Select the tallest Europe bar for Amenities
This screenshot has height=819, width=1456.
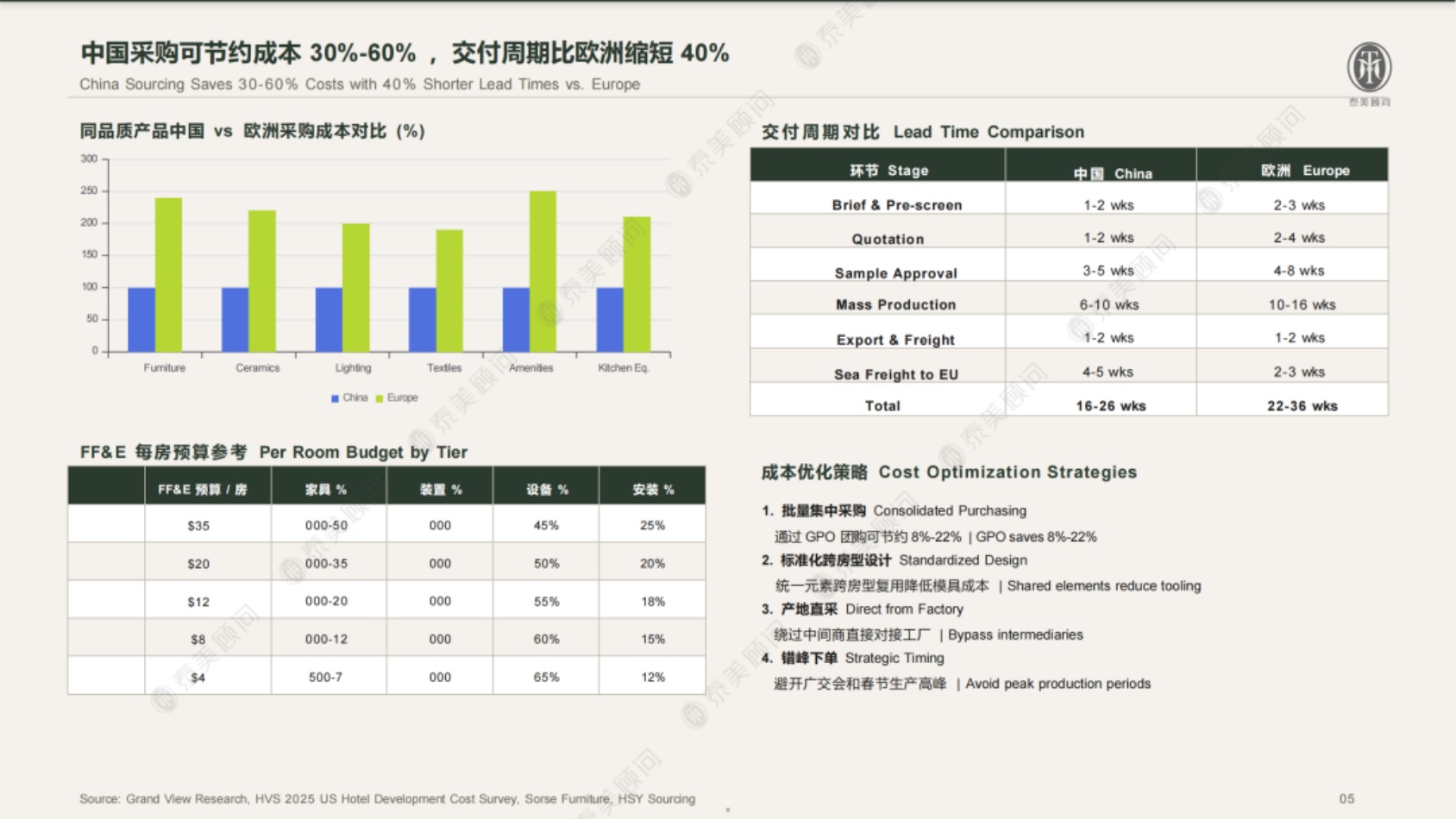543,272
